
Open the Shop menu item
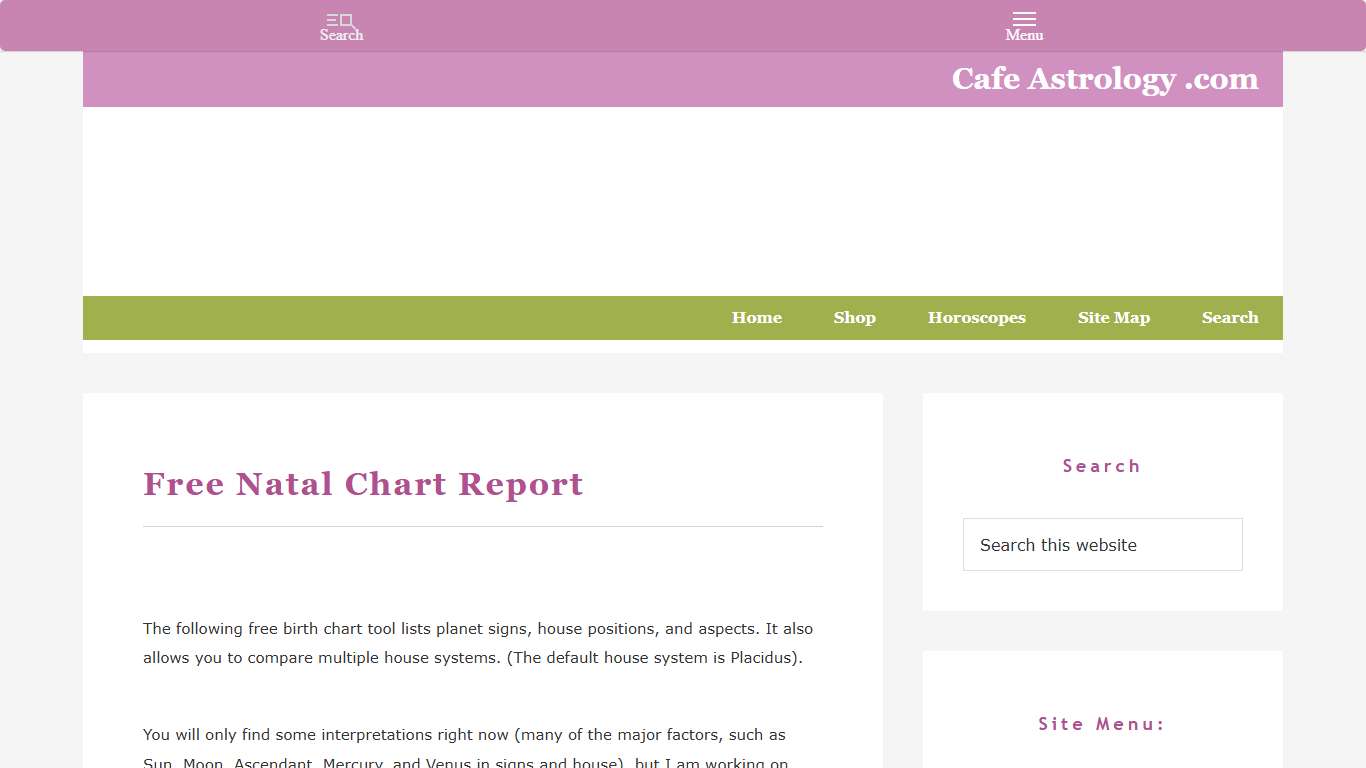(854, 317)
